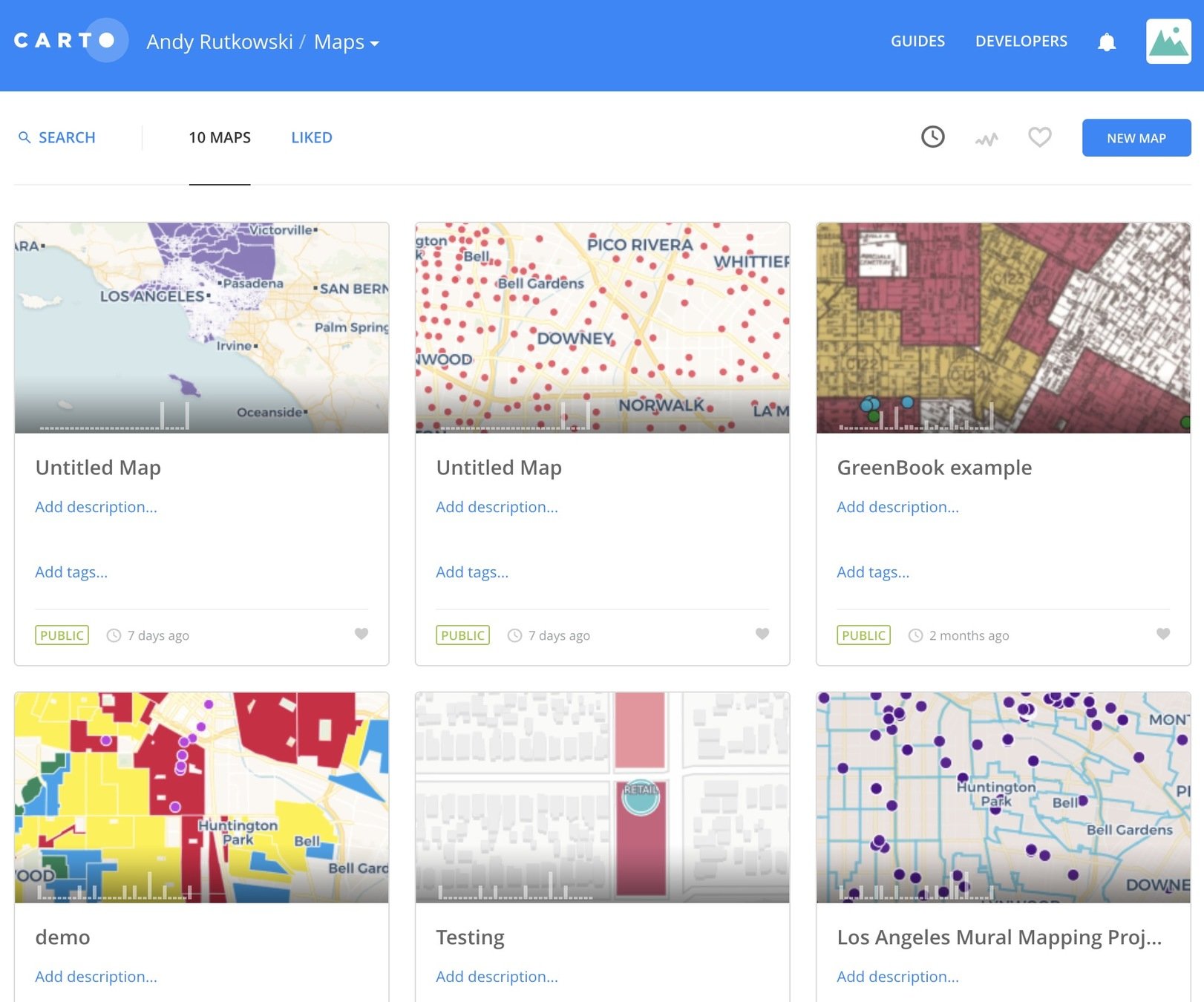The height and width of the screenshot is (1002, 1204).
Task: Open the DEVELOPERS menu
Action: coord(1021,42)
